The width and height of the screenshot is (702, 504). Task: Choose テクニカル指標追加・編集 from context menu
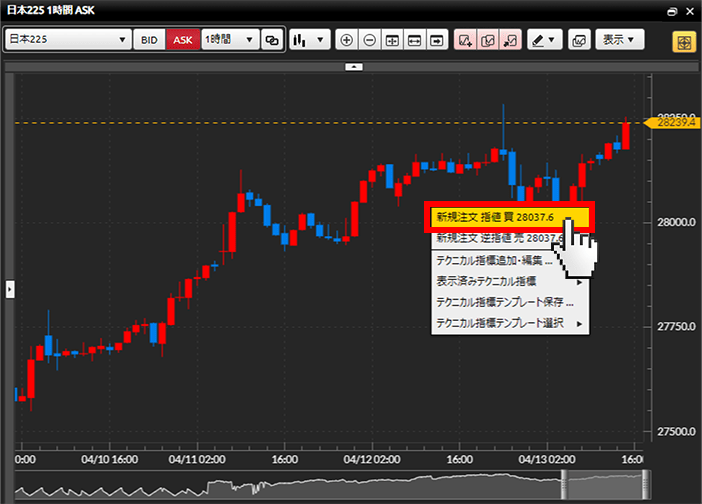[510, 261]
